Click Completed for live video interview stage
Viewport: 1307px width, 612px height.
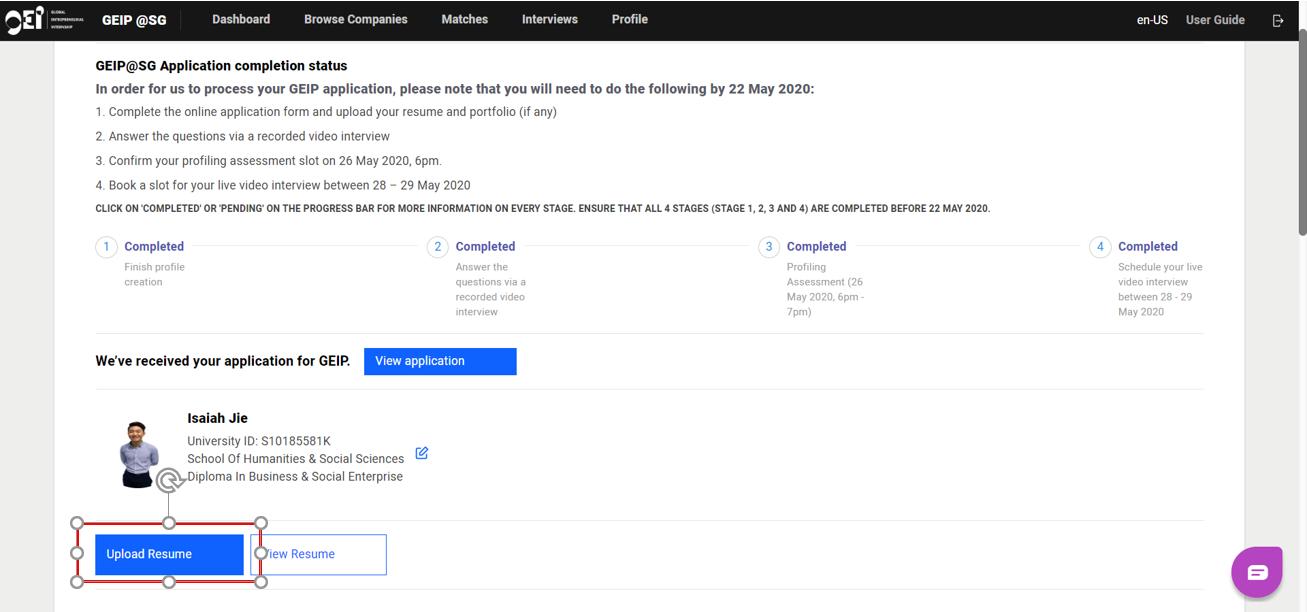click(1148, 247)
